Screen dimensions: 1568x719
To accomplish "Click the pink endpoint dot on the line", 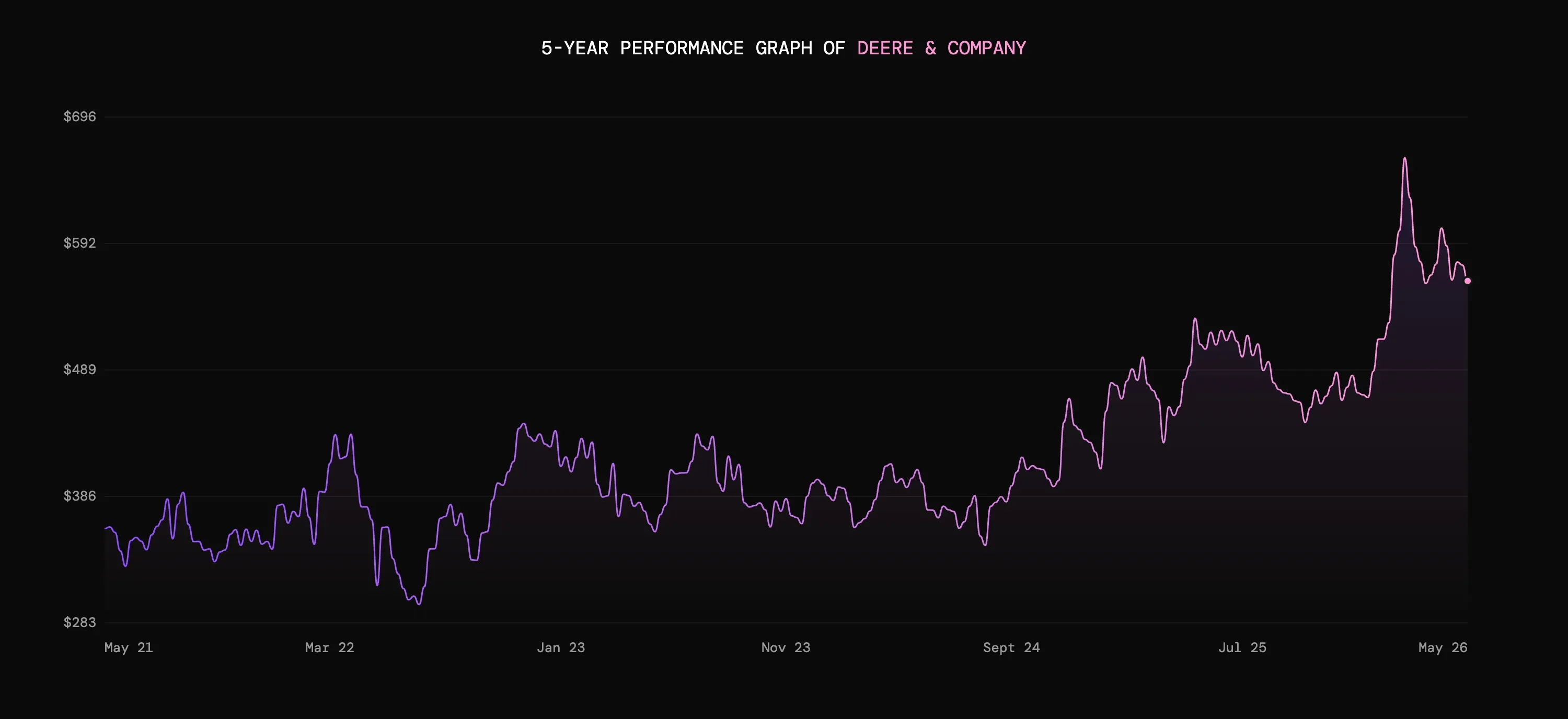I will (1468, 281).
